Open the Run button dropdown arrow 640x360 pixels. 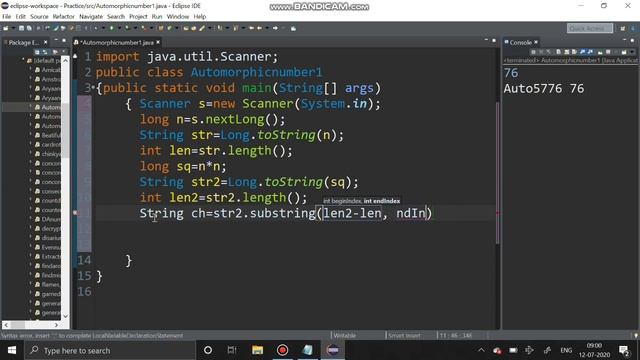click(119, 28)
